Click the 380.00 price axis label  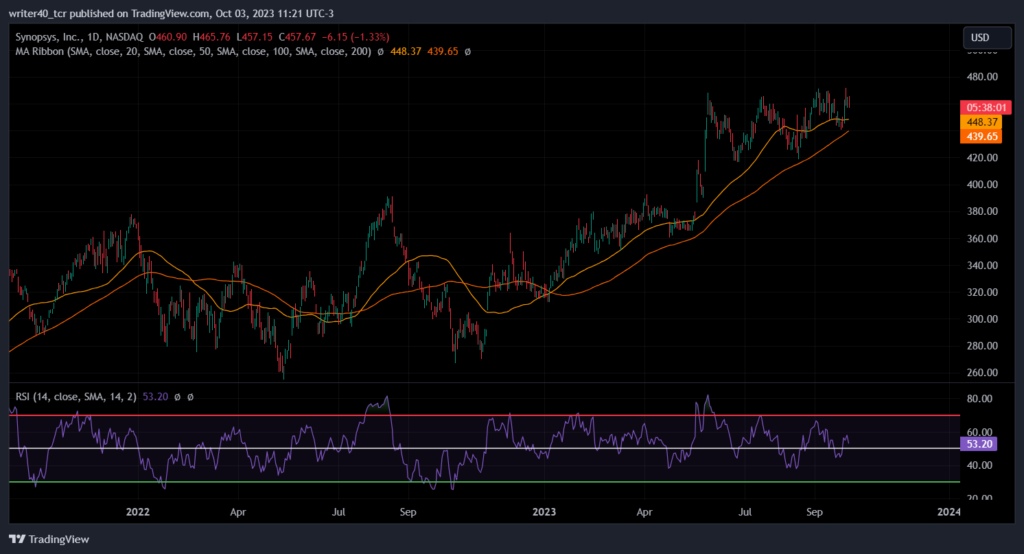coord(982,211)
